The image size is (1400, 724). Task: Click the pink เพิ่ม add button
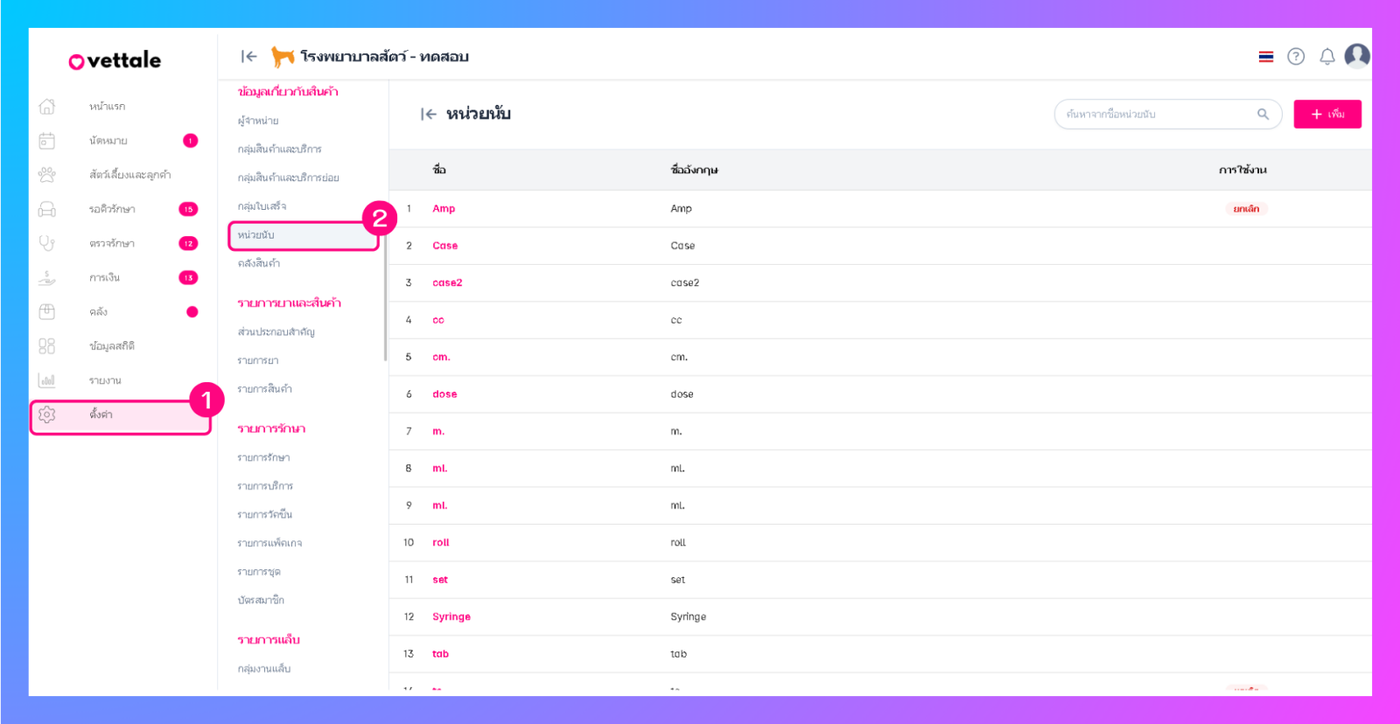1327,114
